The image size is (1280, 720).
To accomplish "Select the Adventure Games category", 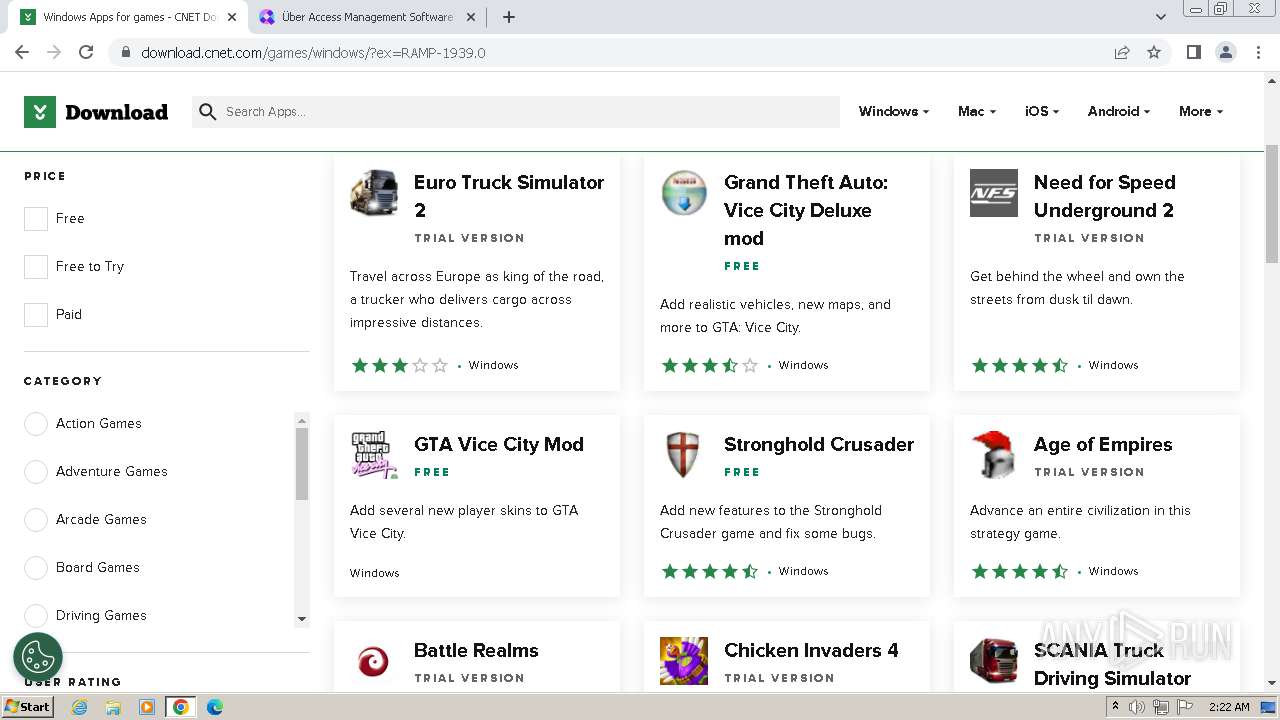I will point(36,472).
